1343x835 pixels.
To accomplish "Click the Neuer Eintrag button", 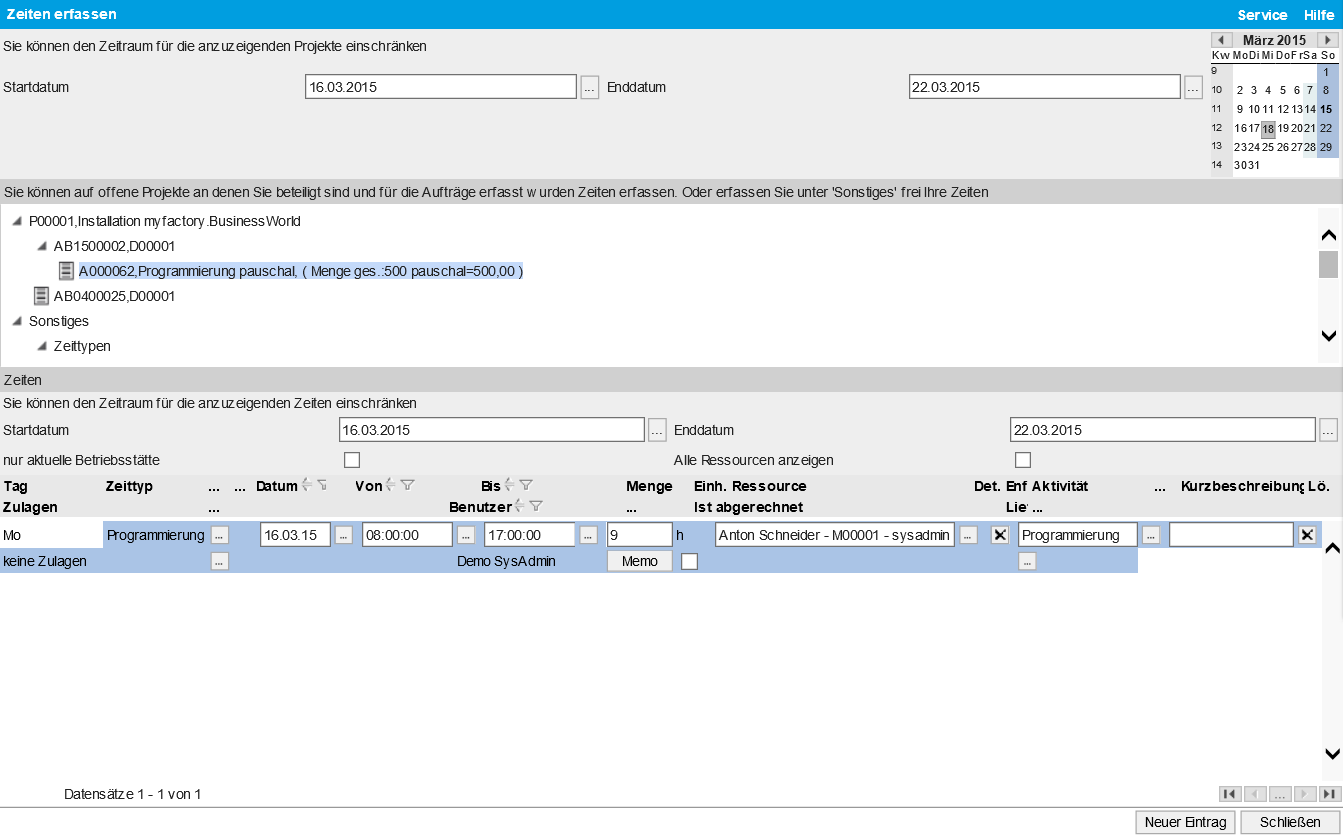I will pyautogui.click(x=1185, y=822).
